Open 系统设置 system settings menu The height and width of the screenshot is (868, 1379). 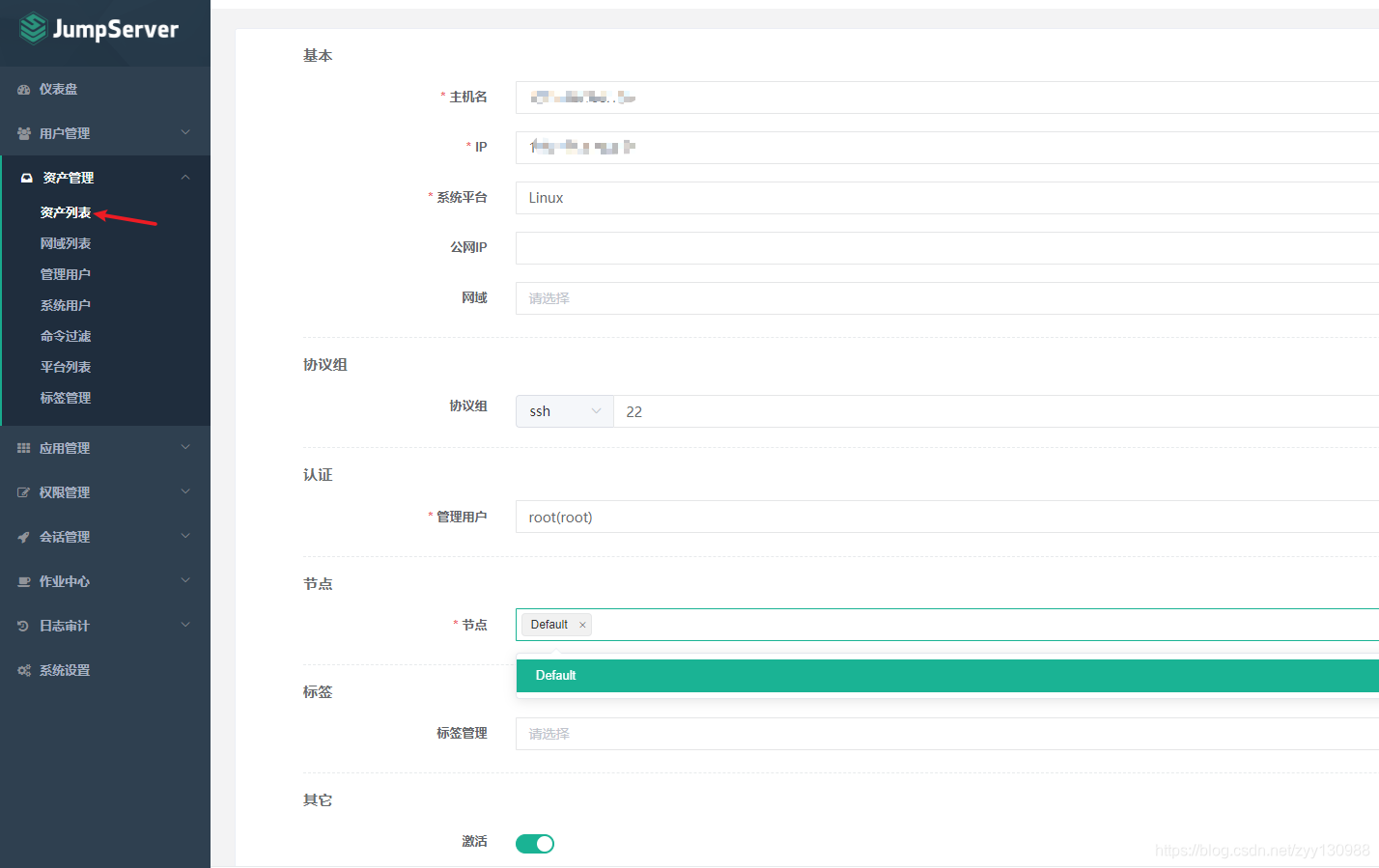pyautogui.click(x=105, y=670)
